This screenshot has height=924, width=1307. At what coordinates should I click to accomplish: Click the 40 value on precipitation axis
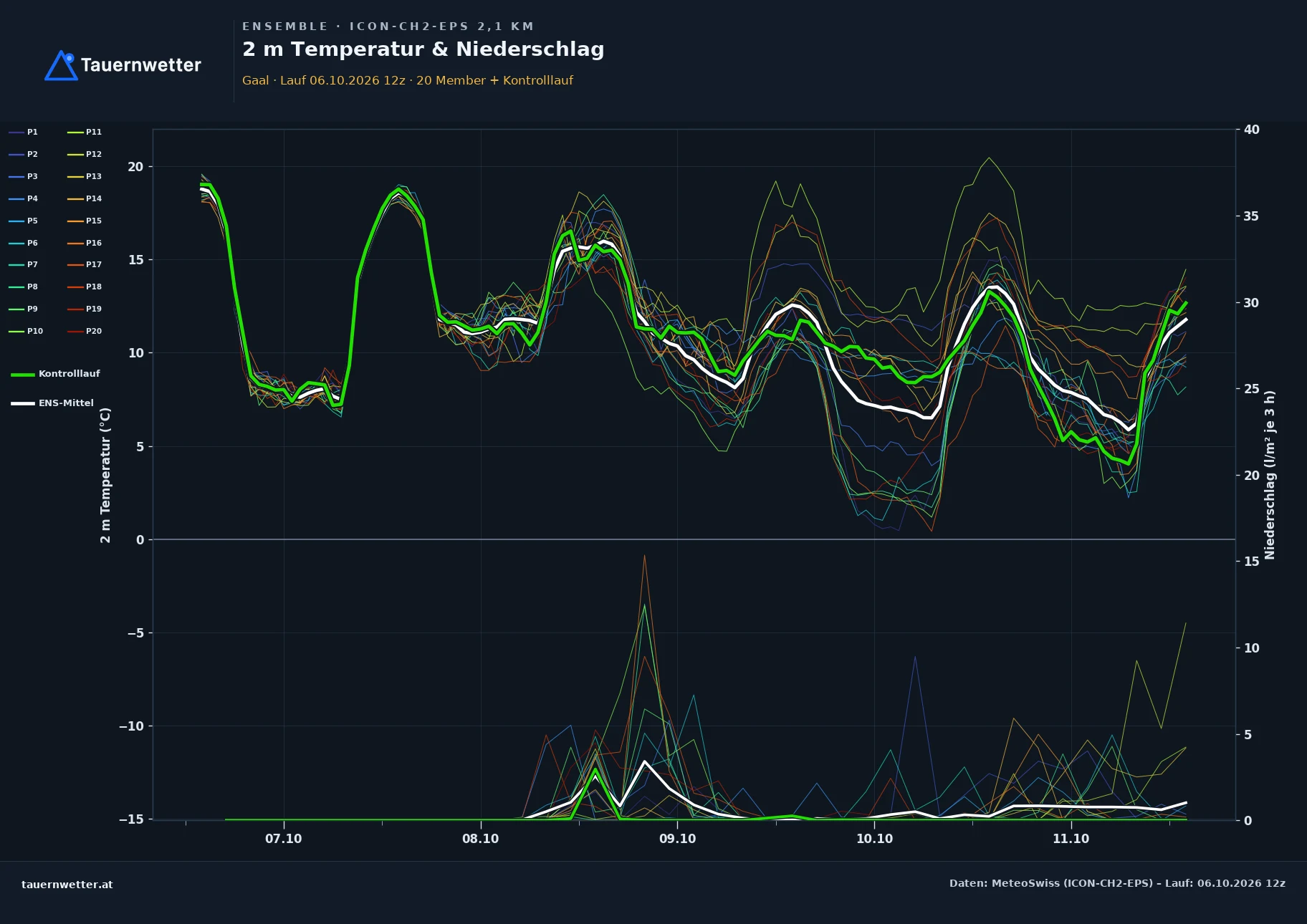[1251, 130]
